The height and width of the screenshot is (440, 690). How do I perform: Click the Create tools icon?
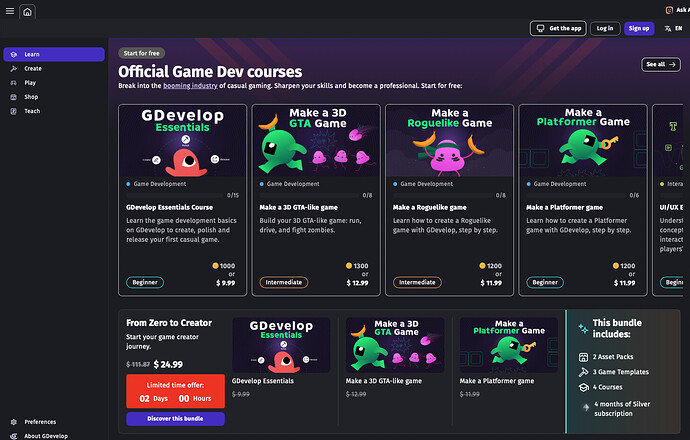coord(14,69)
